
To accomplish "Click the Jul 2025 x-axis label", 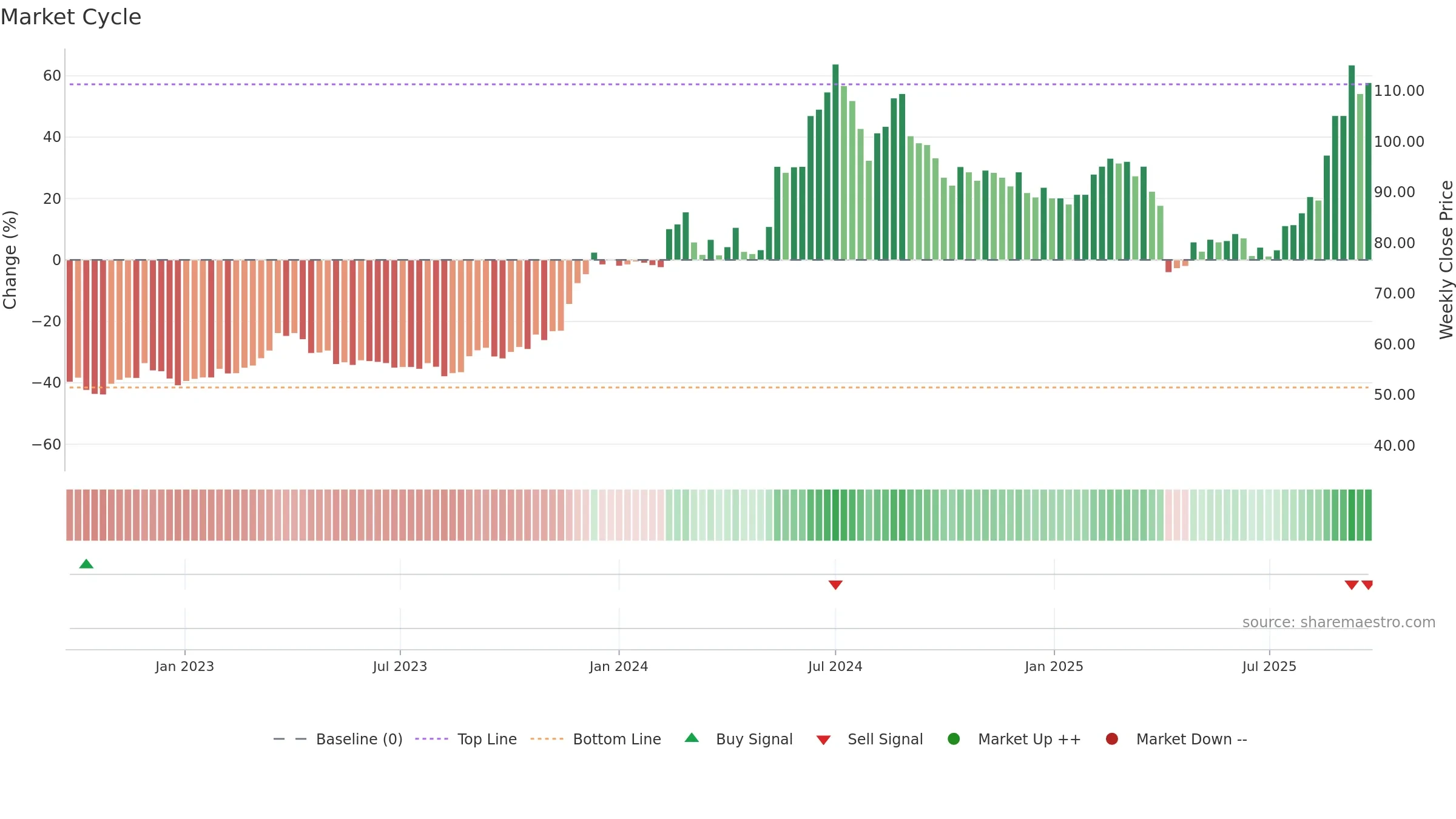I will tap(1269, 666).
